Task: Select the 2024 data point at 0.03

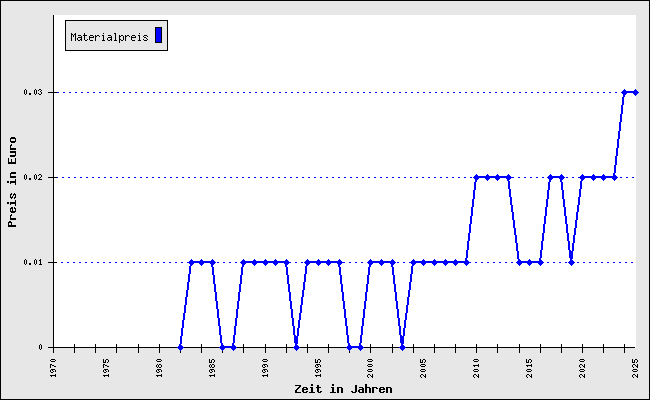Action: pyautogui.click(x=625, y=92)
